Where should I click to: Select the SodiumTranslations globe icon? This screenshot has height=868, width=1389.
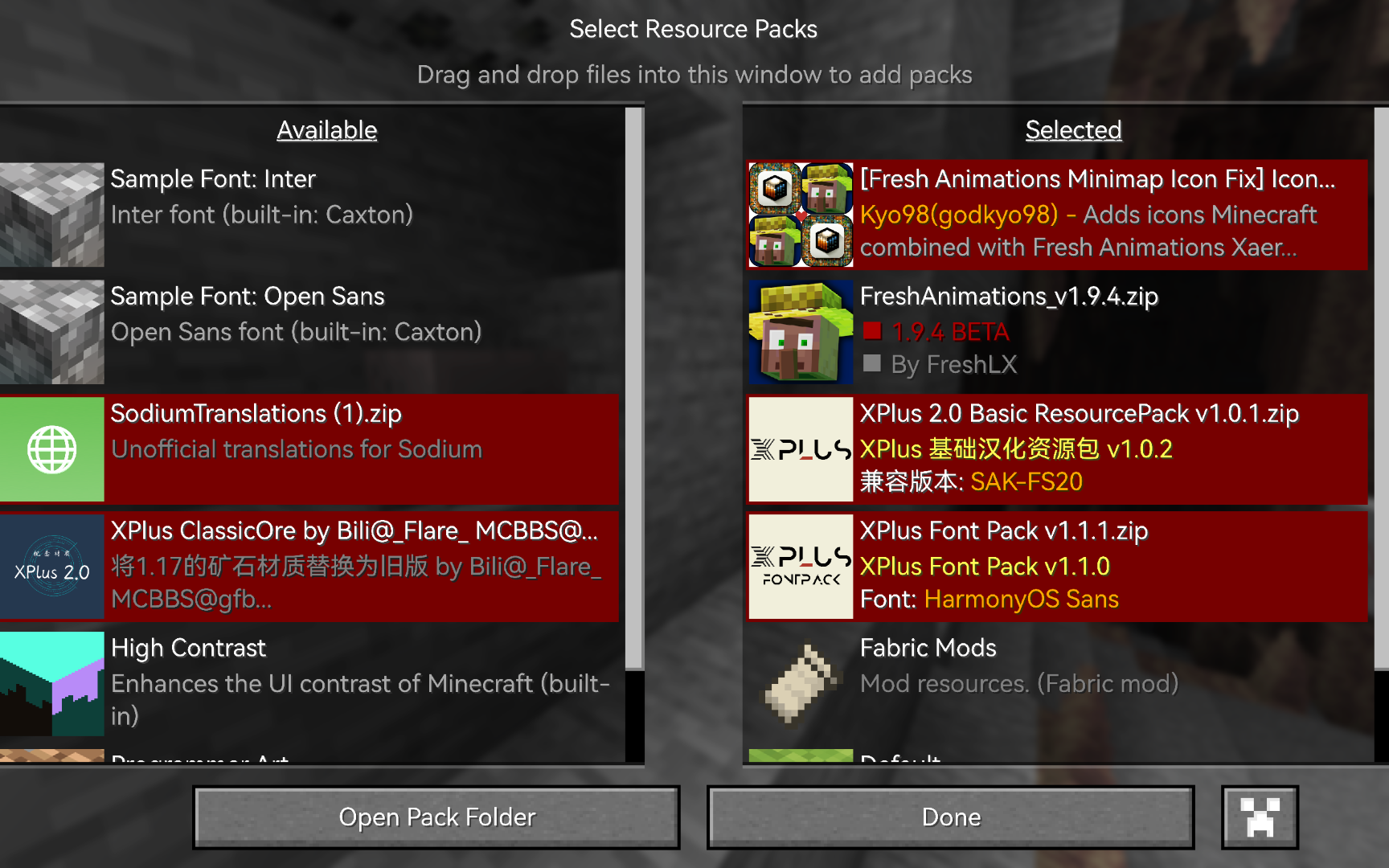click(52, 449)
